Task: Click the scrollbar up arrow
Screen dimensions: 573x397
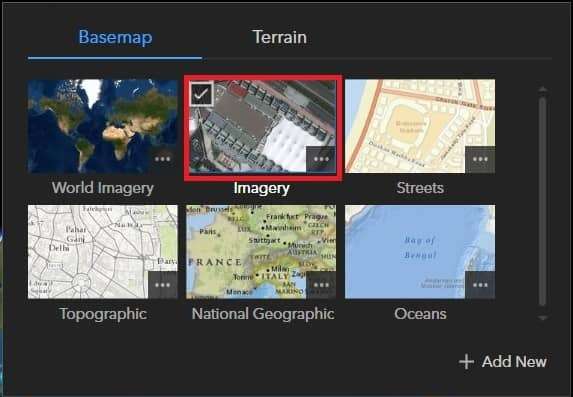Action: [543, 90]
